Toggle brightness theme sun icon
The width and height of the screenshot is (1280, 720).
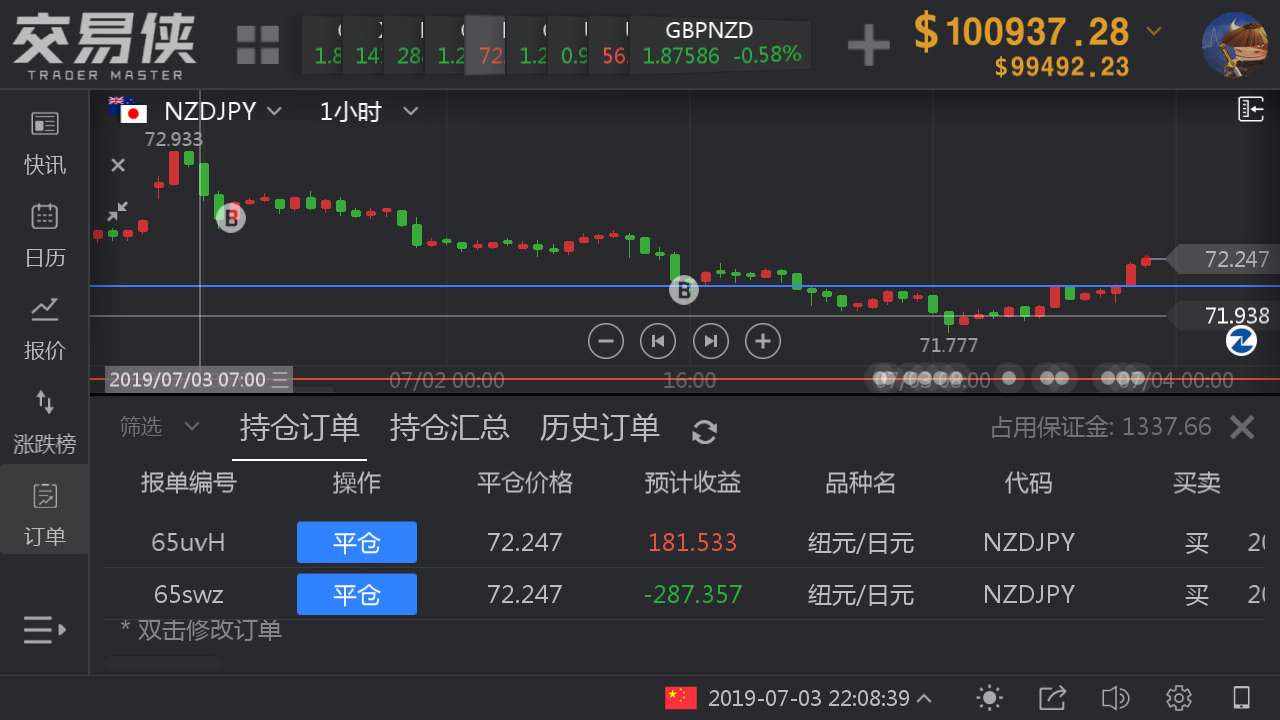point(989,697)
